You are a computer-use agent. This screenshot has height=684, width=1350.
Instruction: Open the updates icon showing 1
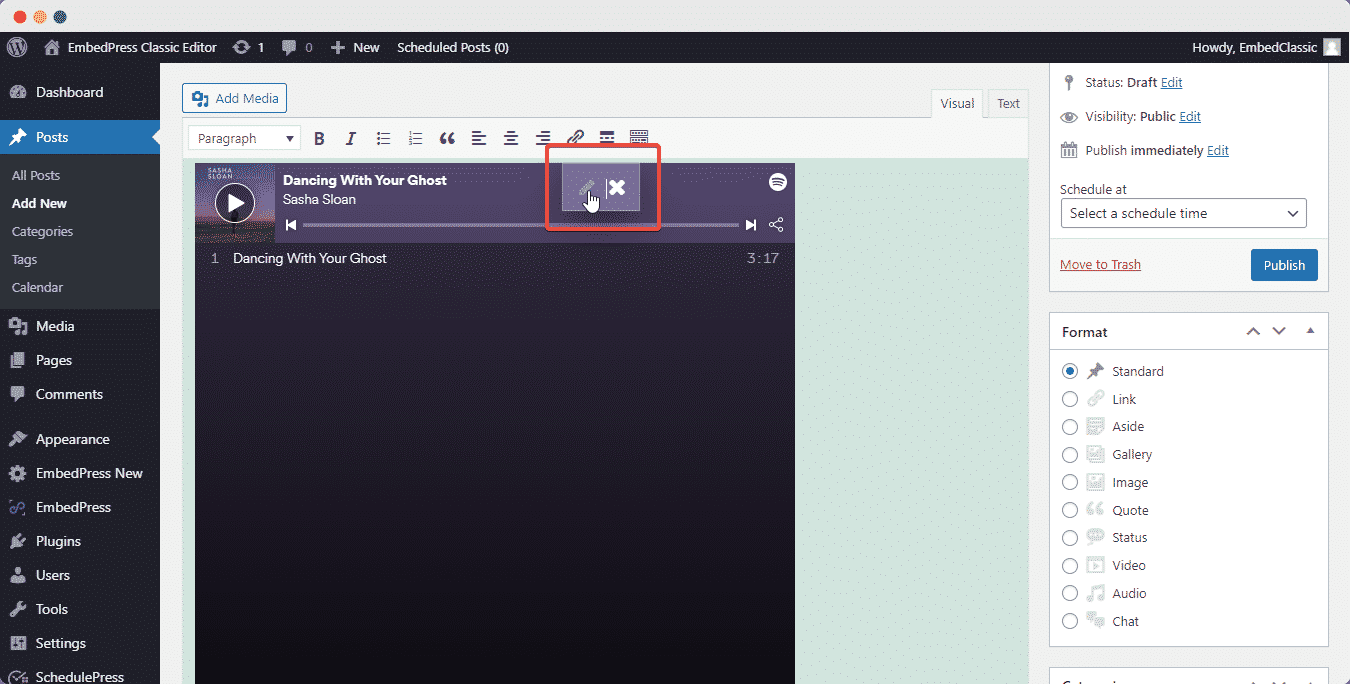pos(249,47)
